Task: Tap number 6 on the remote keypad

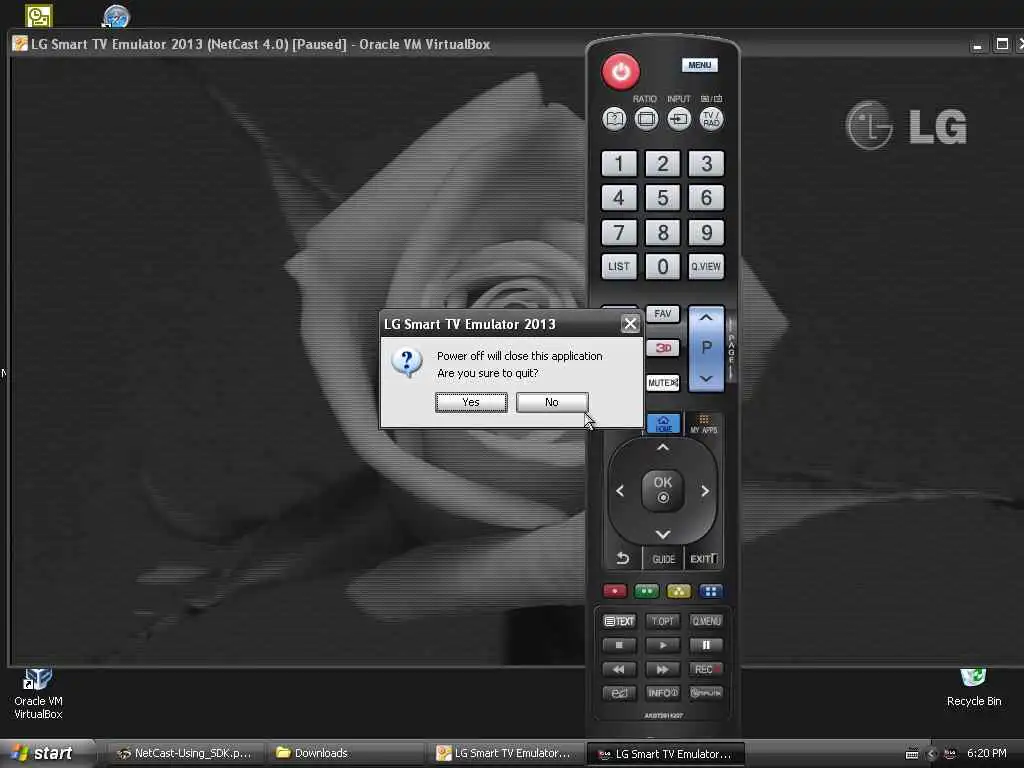Action: click(706, 198)
